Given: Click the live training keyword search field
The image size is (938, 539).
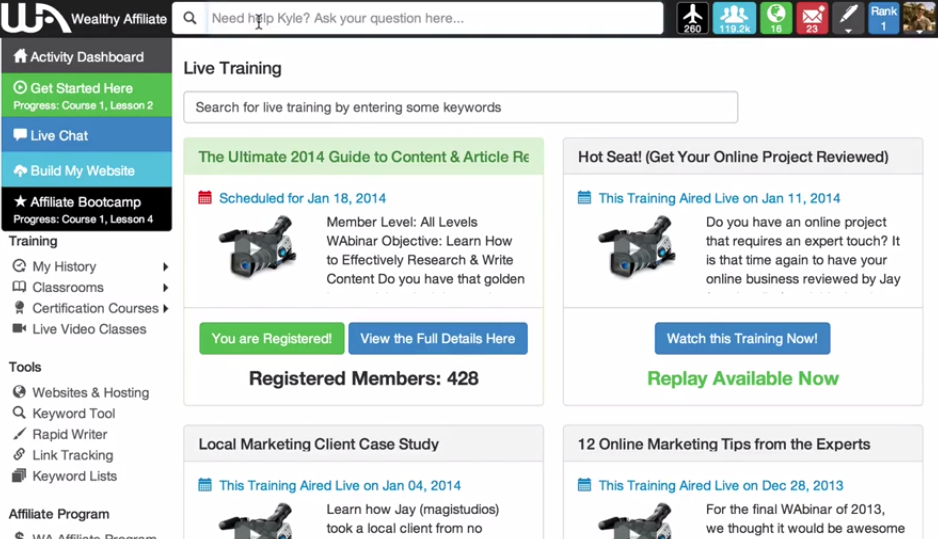Looking at the screenshot, I should (x=461, y=107).
